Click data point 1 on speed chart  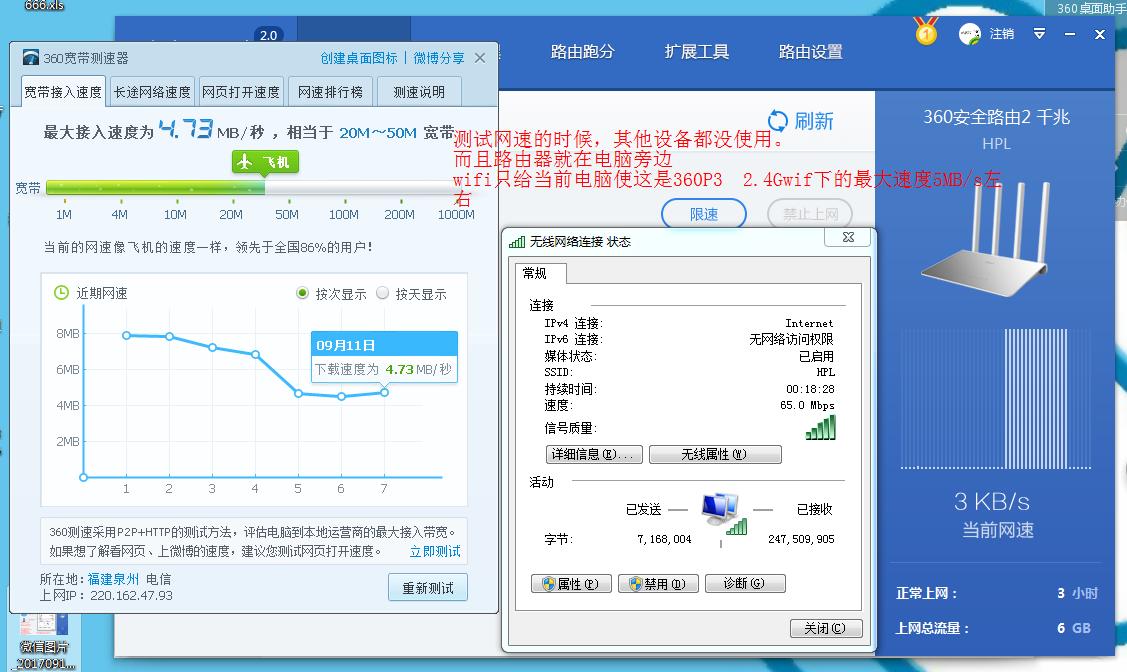tap(126, 336)
